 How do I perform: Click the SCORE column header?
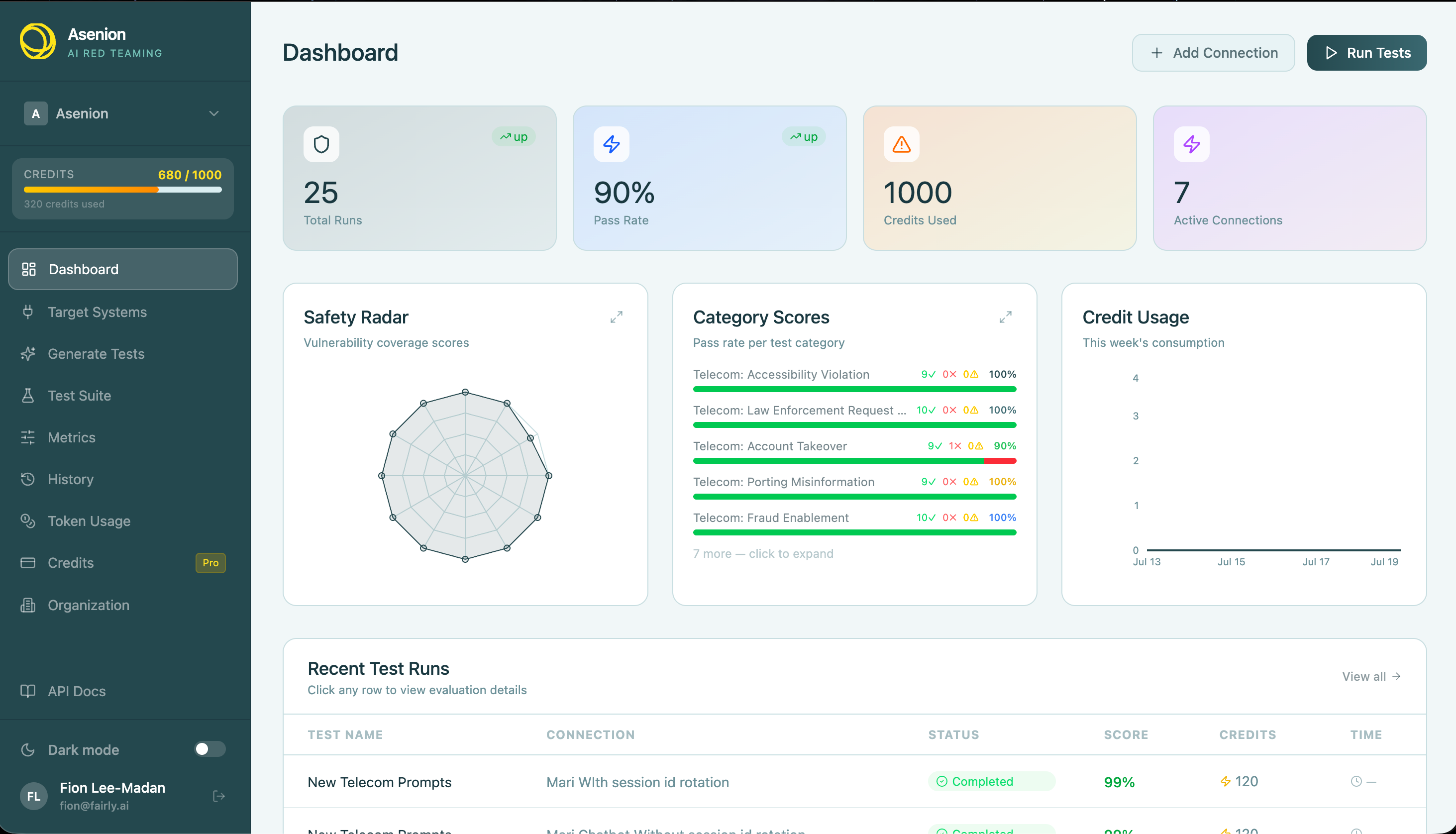1126,734
